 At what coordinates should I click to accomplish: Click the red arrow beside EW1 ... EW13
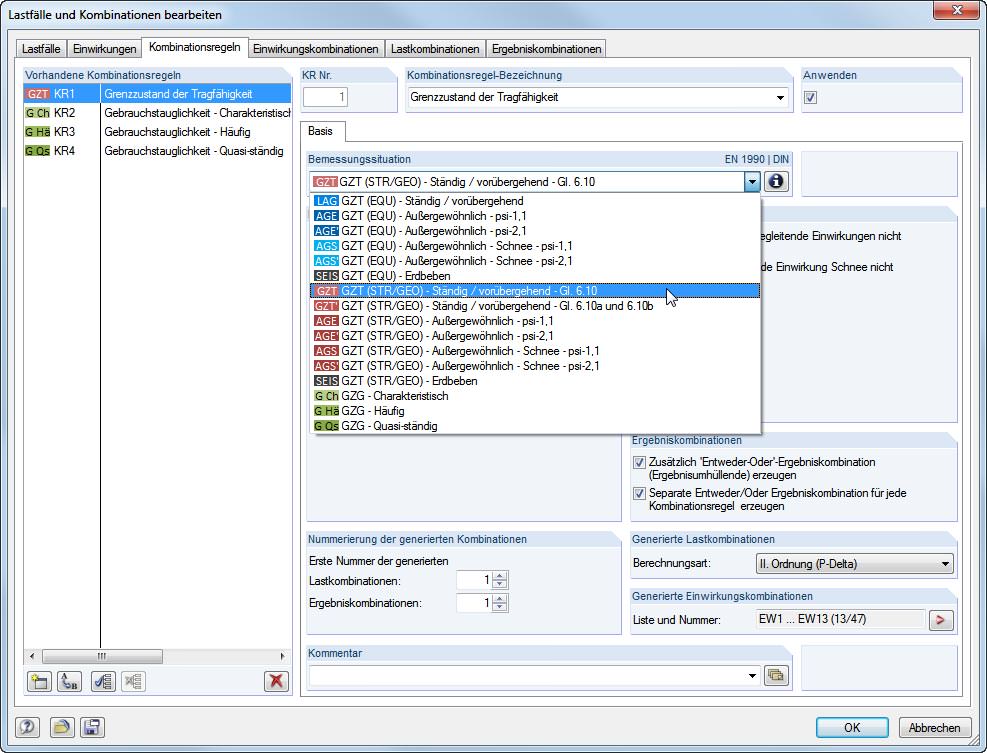(x=941, y=620)
